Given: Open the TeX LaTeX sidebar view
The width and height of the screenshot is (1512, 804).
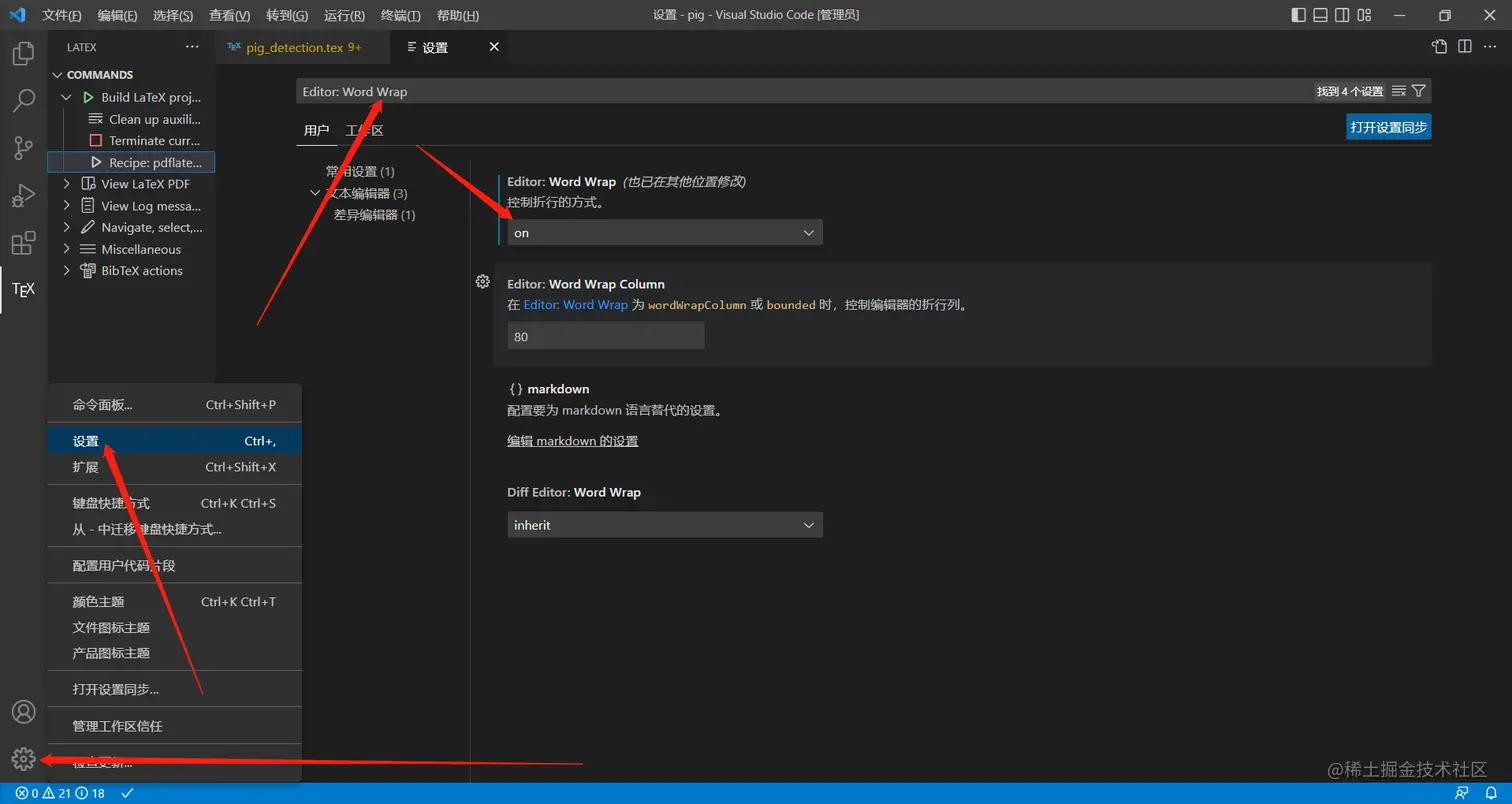Looking at the screenshot, I should point(23,290).
